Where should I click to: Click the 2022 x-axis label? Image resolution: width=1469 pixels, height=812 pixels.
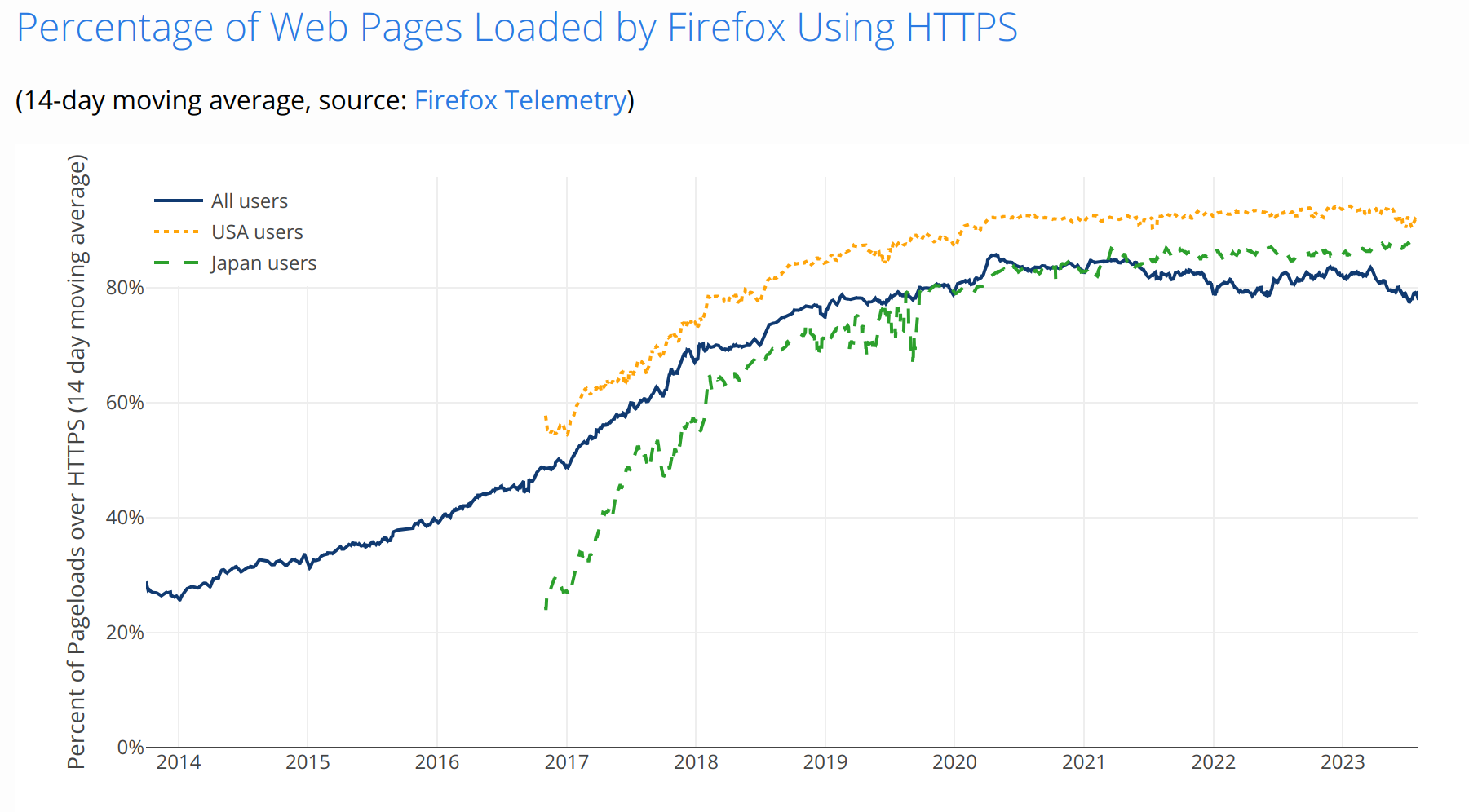pyautogui.click(x=1213, y=762)
